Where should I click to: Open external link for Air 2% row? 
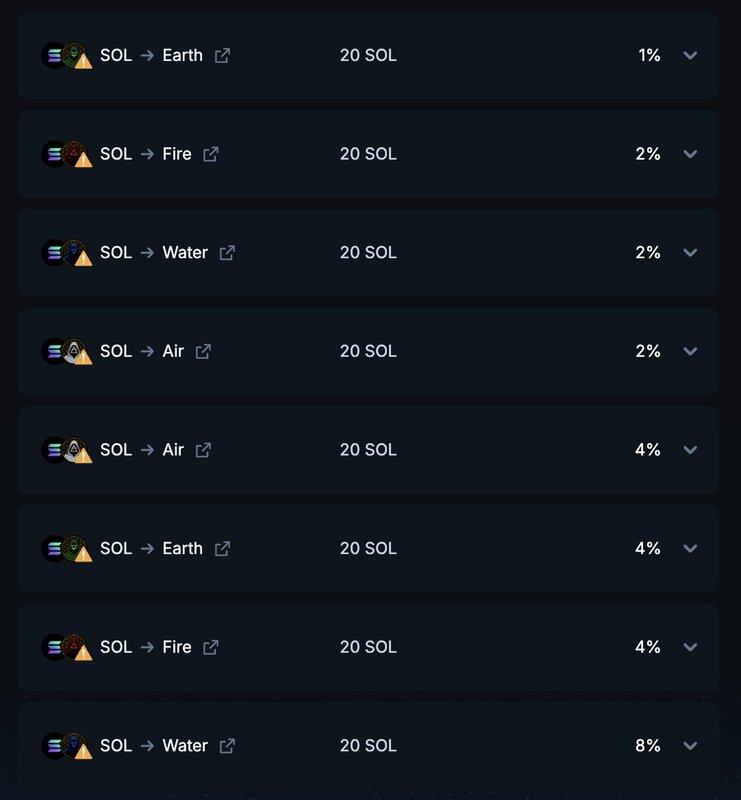(203, 351)
